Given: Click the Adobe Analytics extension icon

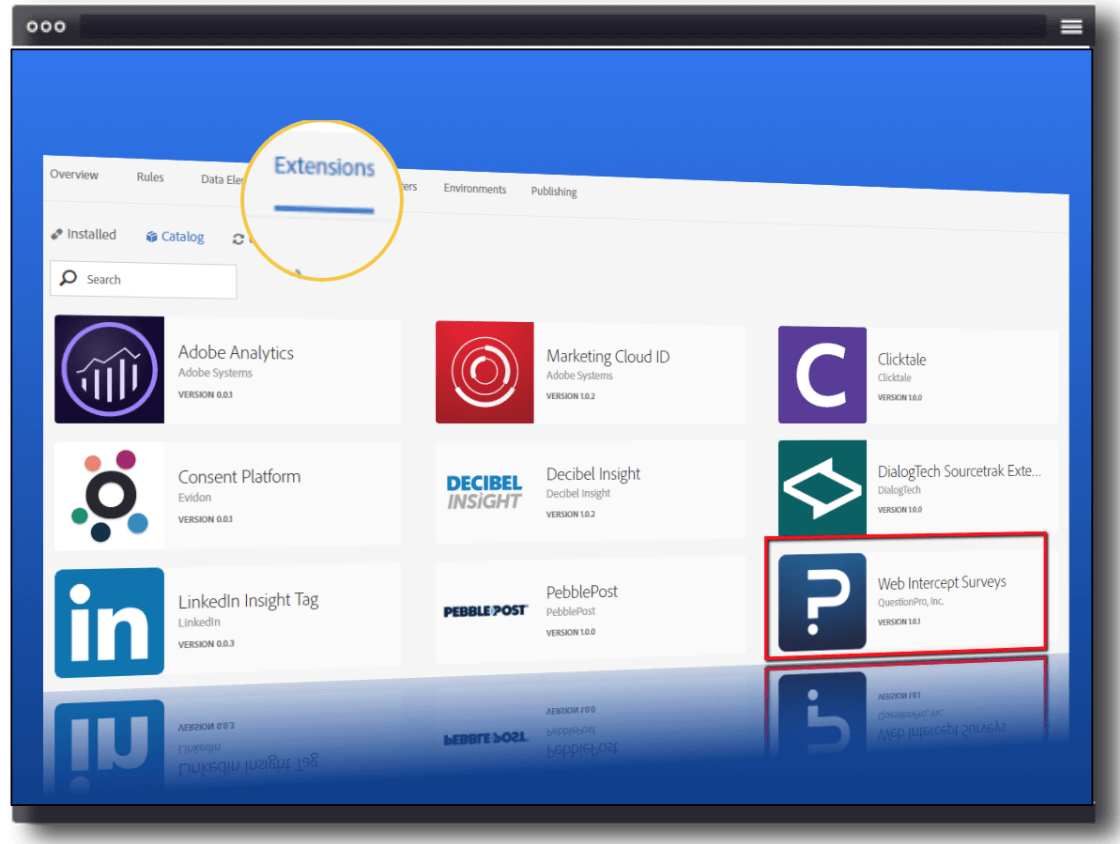Looking at the screenshot, I should [x=109, y=369].
